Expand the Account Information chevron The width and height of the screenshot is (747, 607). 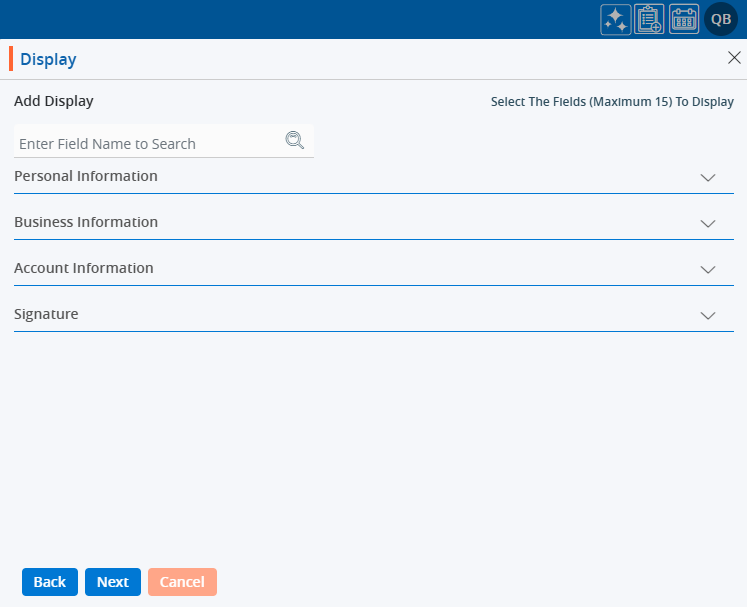pyautogui.click(x=708, y=269)
